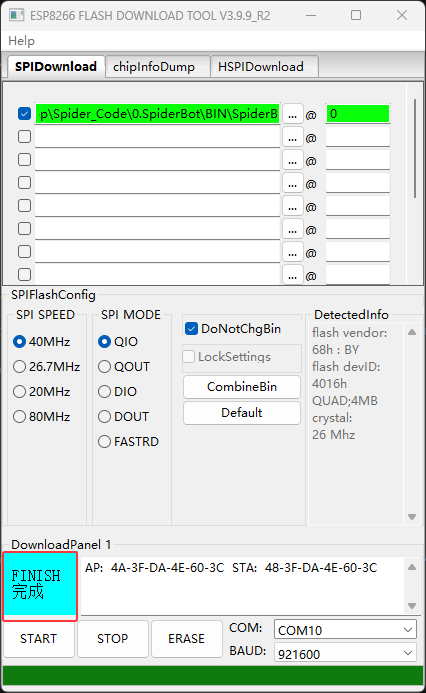This screenshot has height=693, width=426.
Task: Click the MAC address box down arrow
Action: coord(412,605)
